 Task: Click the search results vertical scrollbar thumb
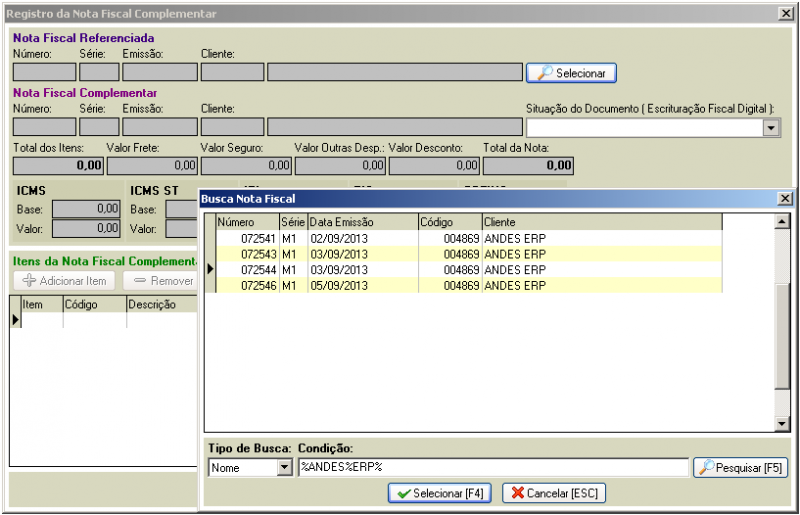782,337
